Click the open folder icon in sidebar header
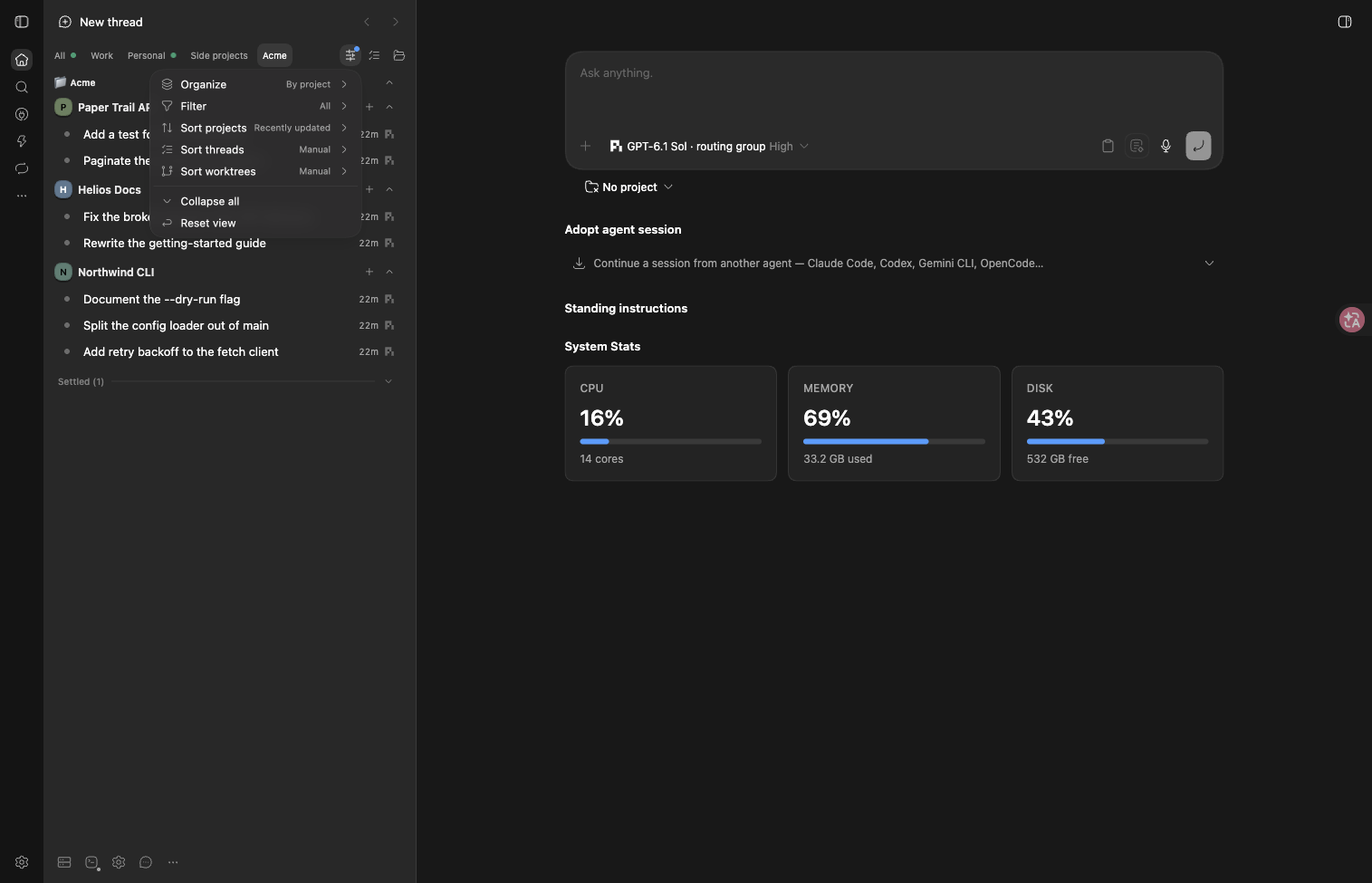Screen dimensions: 1372x883 (398, 55)
